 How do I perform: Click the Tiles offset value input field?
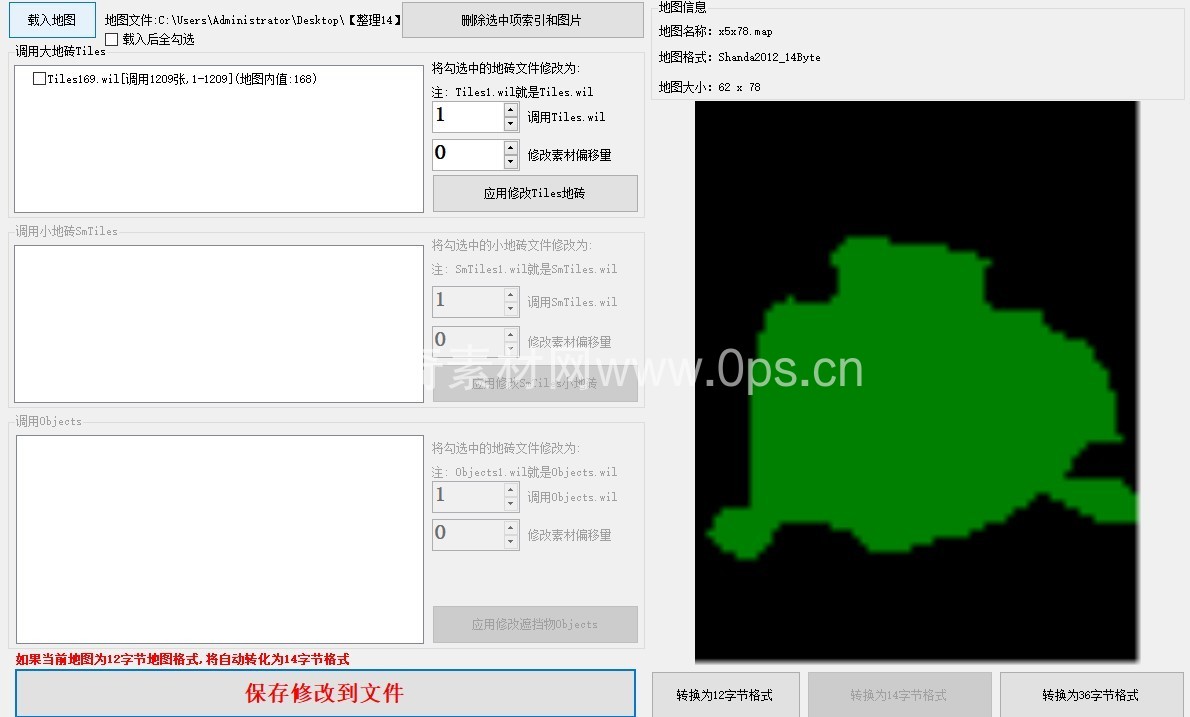(466, 154)
